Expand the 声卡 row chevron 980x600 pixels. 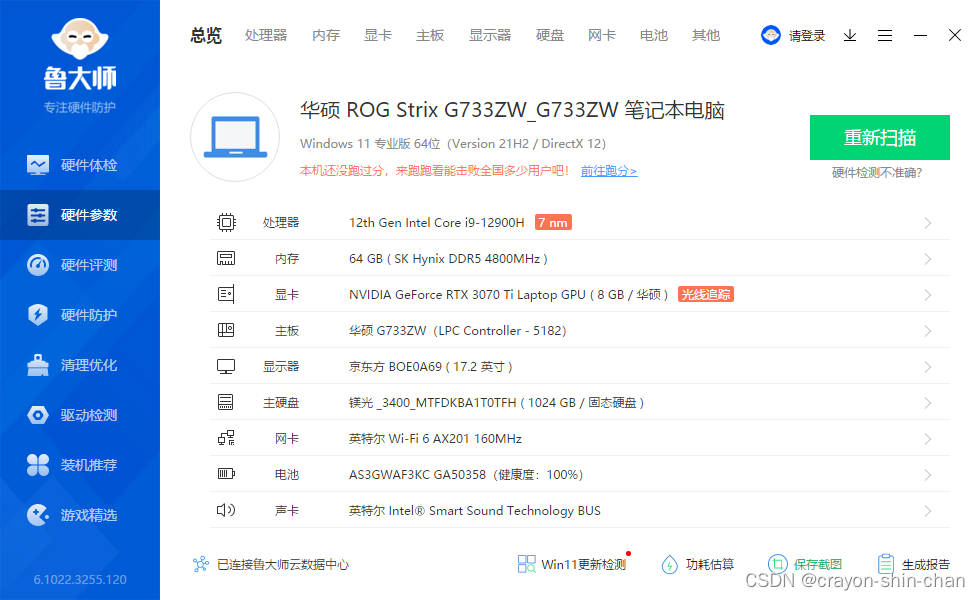pyautogui.click(x=928, y=511)
